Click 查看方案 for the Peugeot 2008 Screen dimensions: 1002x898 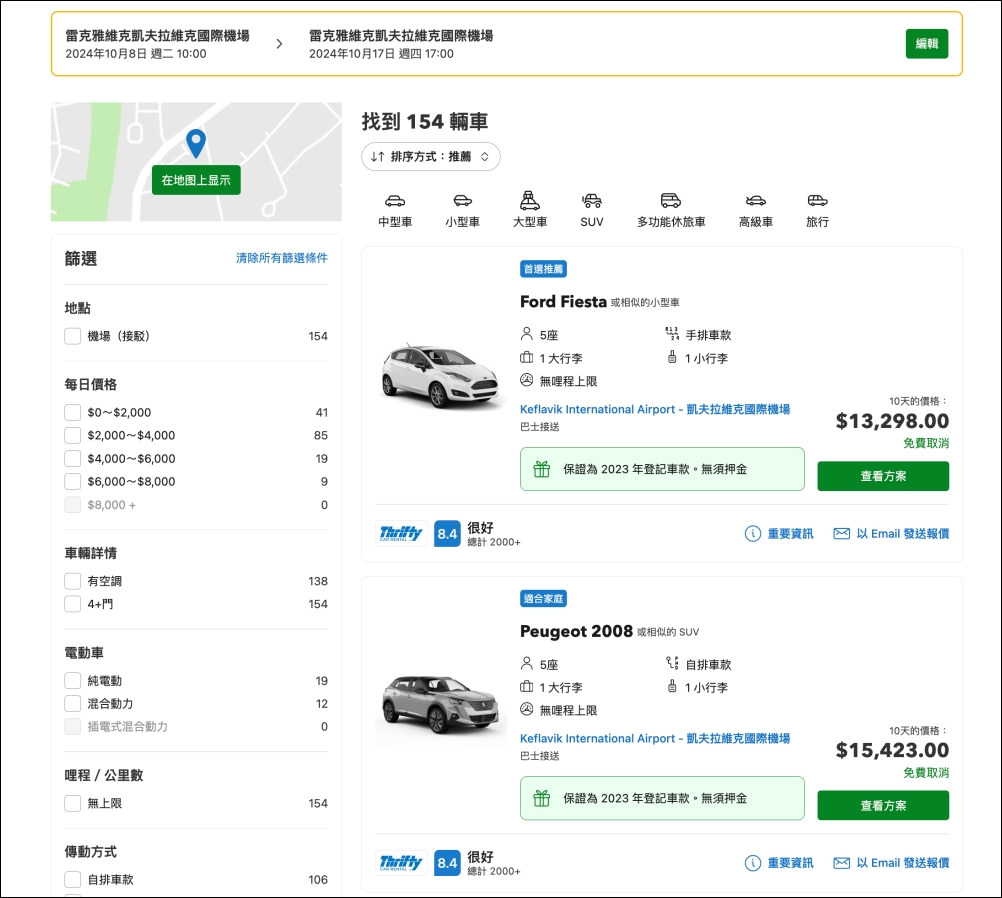883,805
